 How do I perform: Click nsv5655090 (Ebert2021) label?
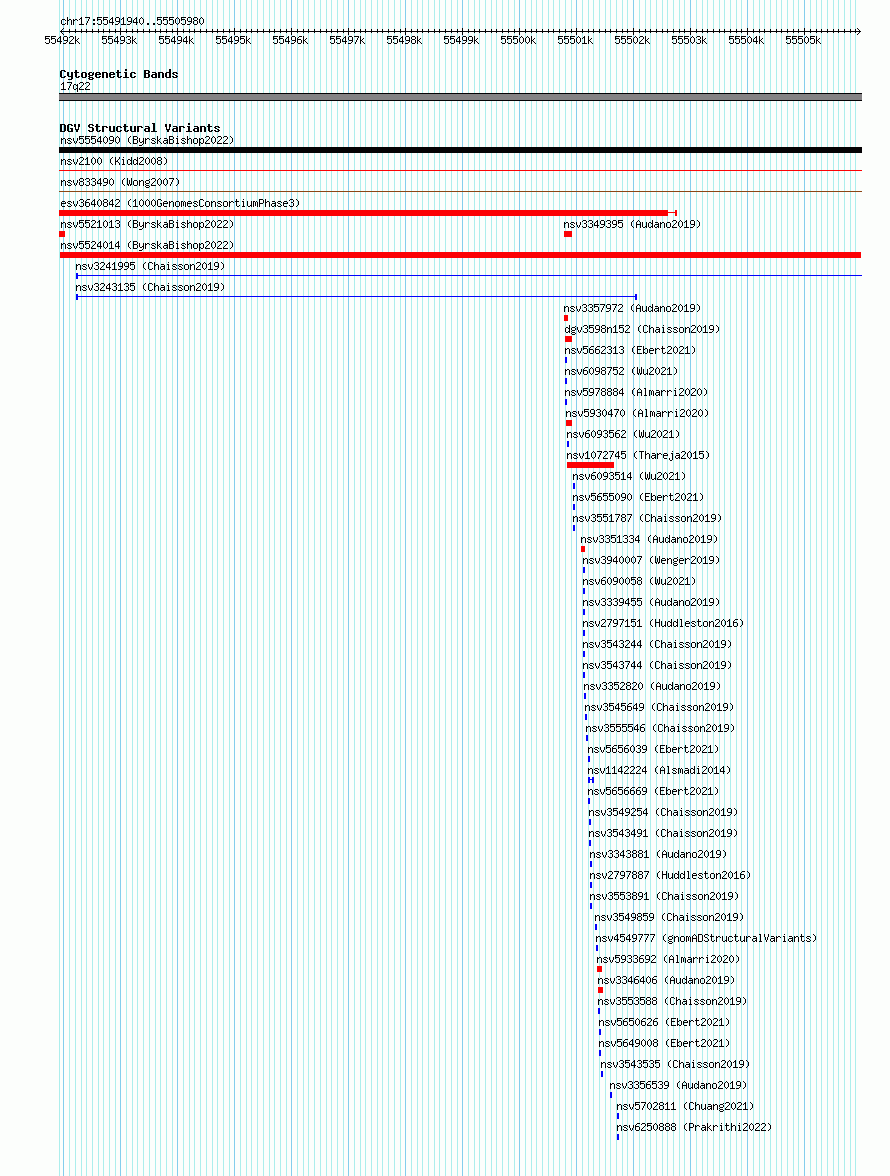coord(638,497)
